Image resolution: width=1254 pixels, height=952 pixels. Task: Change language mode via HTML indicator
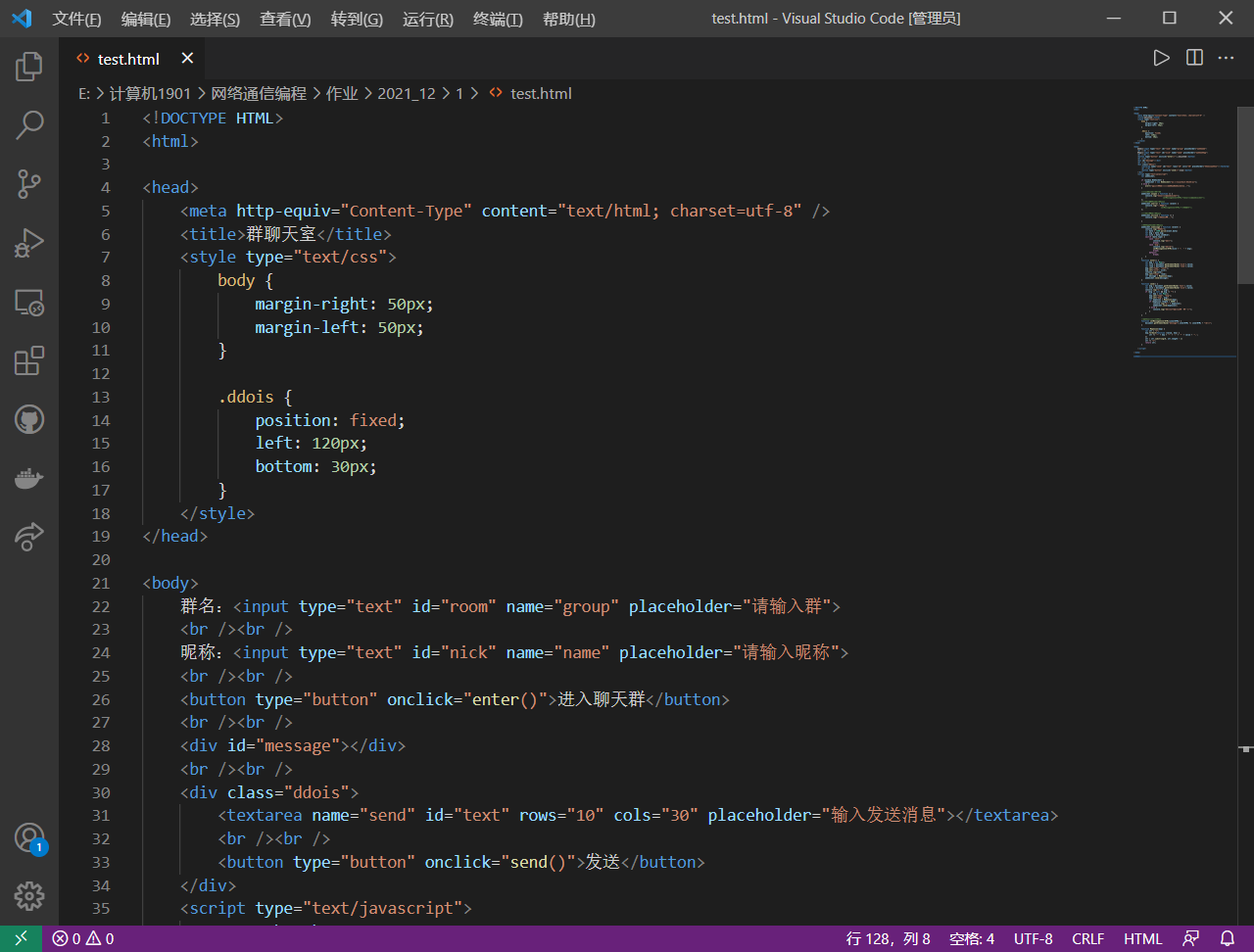tap(1142, 937)
